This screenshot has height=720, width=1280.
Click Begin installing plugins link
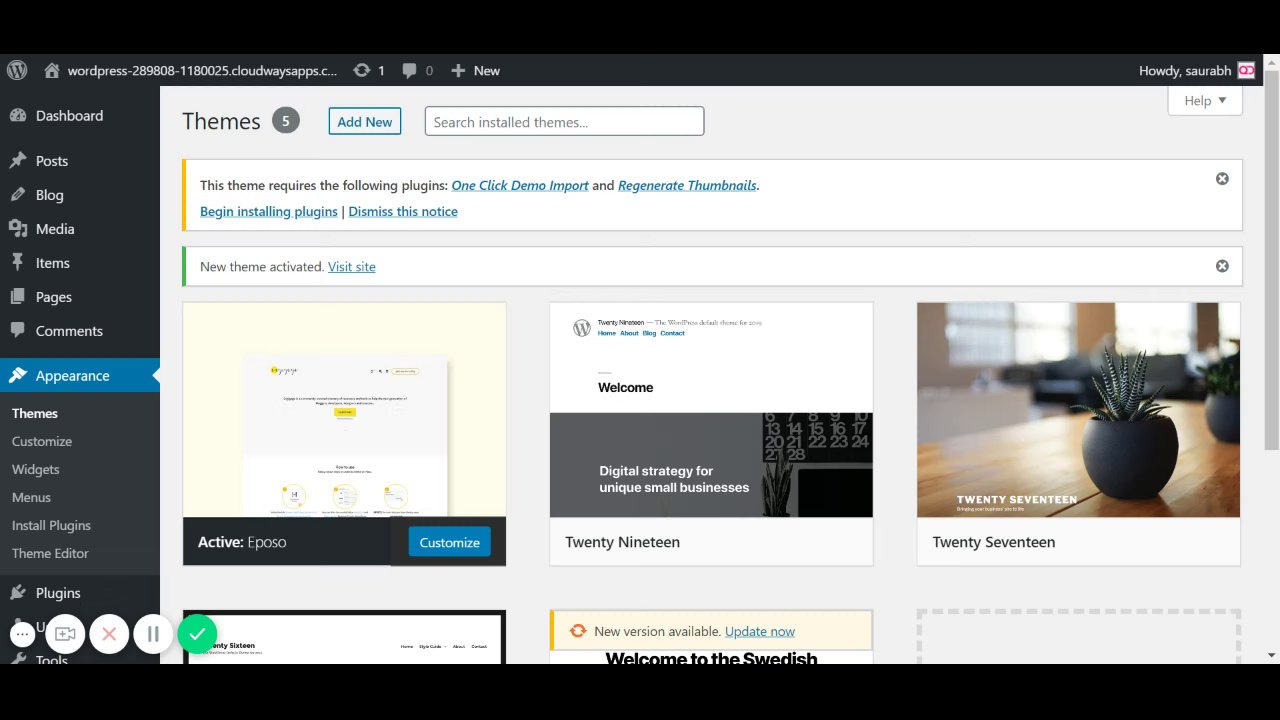pyautogui.click(x=269, y=211)
